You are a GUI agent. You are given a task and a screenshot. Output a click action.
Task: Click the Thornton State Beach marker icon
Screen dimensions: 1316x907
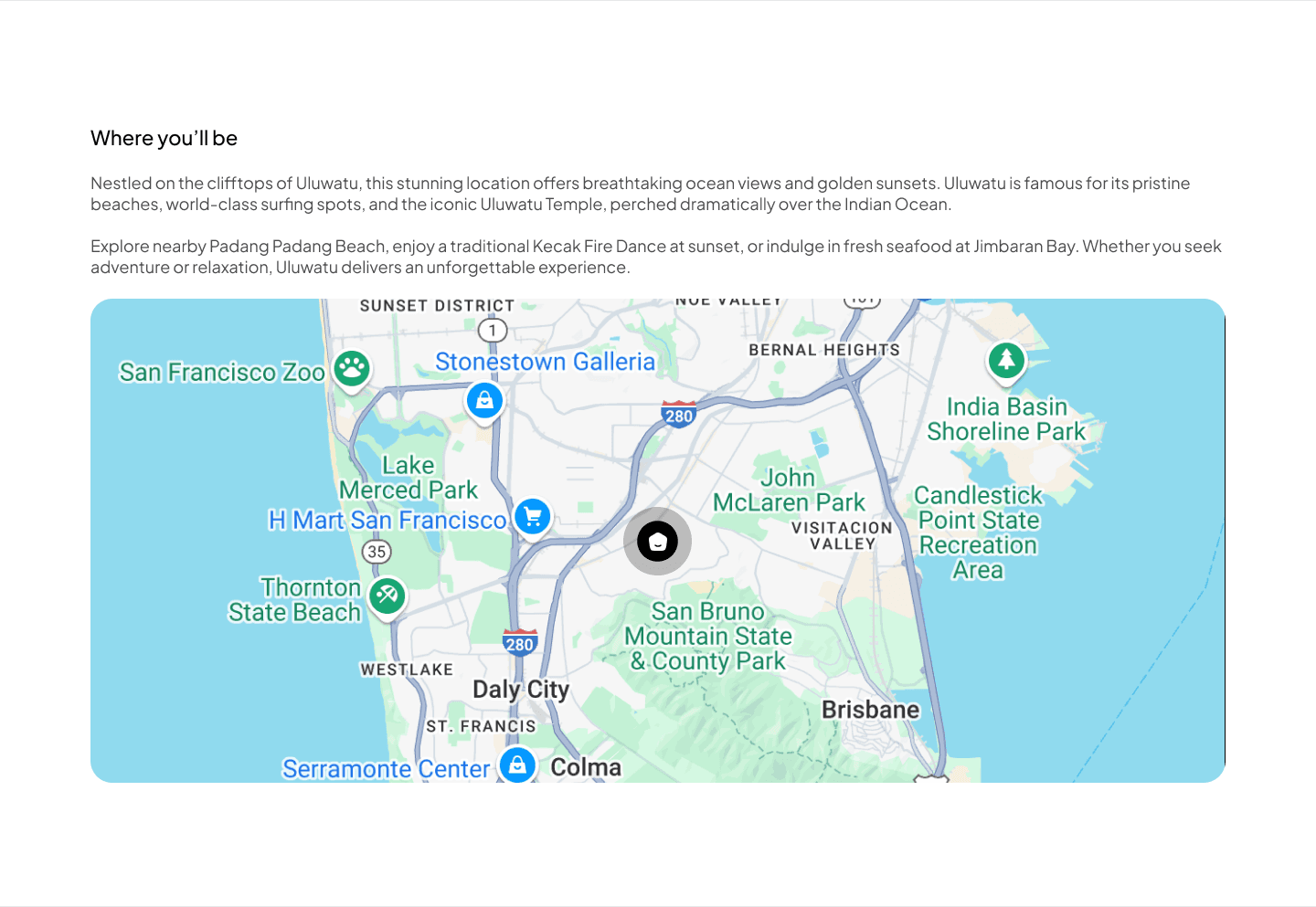point(387,597)
